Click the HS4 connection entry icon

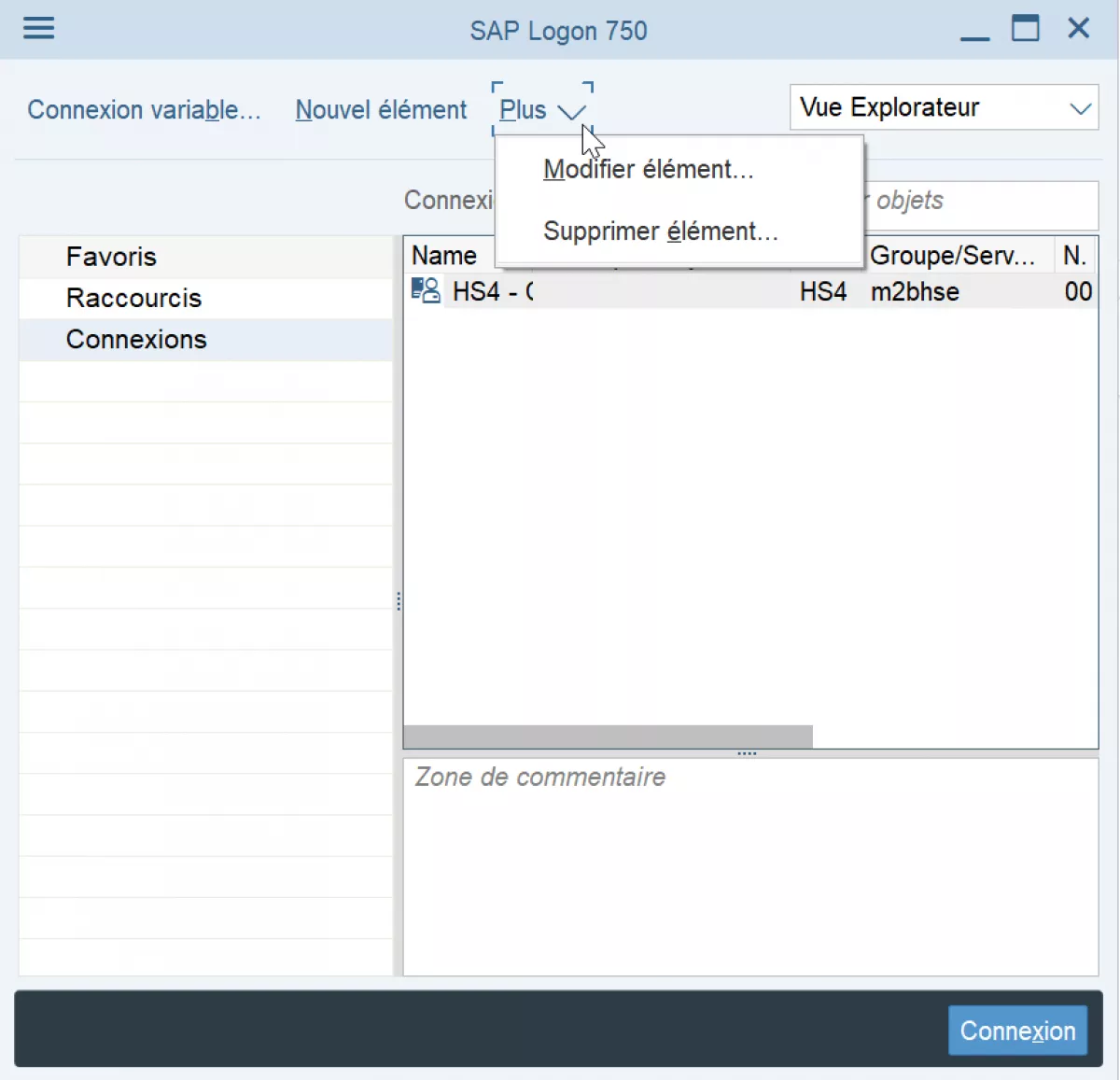(426, 290)
